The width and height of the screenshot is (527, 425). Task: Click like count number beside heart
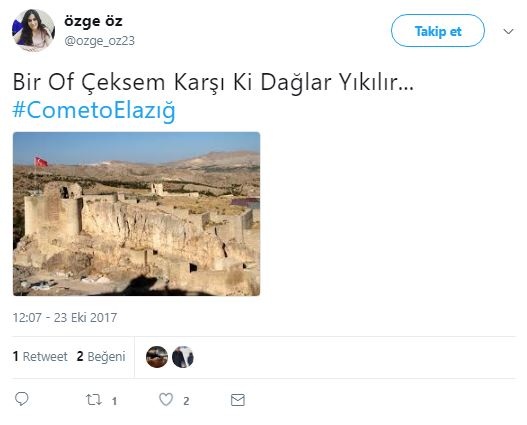pyautogui.click(x=186, y=401)
